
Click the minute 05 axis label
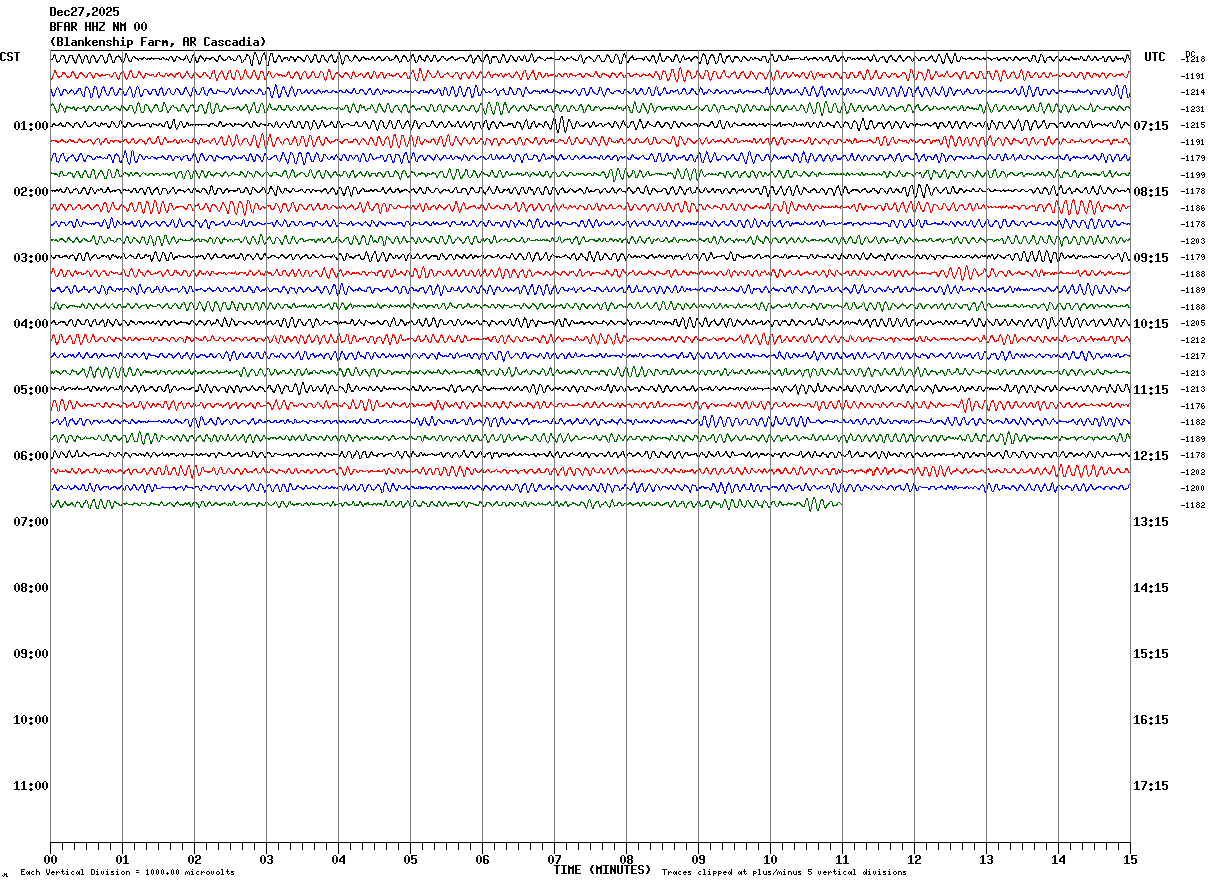[410, 859]
